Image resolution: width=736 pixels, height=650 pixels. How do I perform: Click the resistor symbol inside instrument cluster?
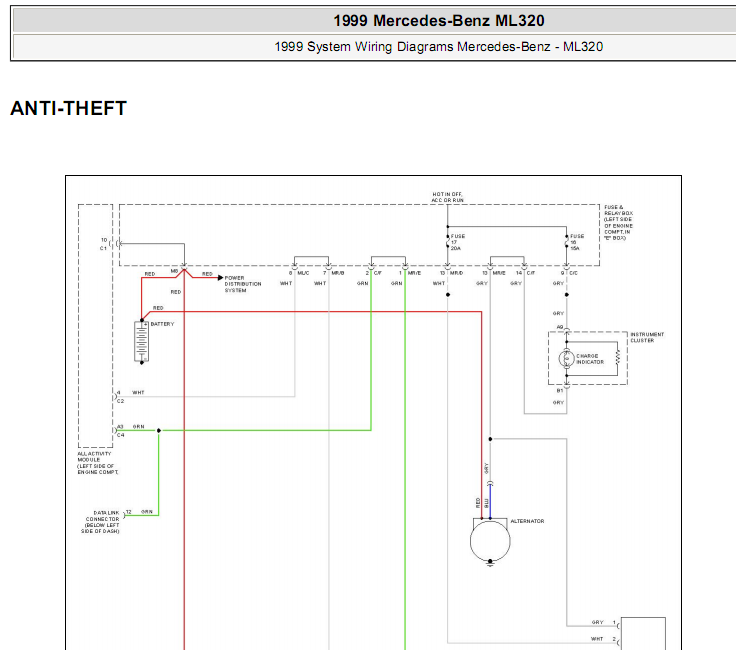coord(618,357)
